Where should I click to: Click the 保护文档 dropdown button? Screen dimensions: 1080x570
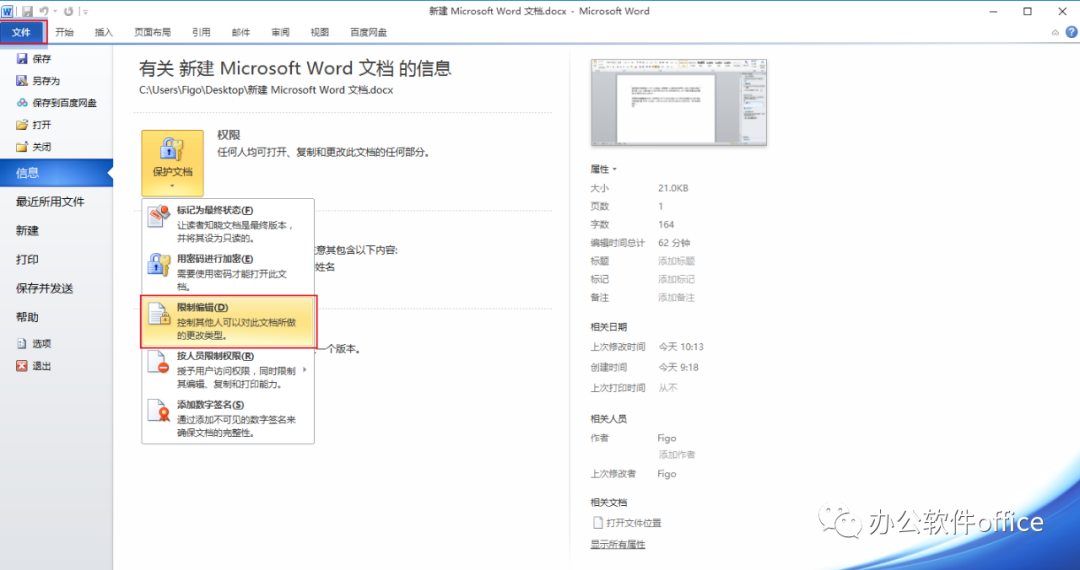click(x=172, y=163)
